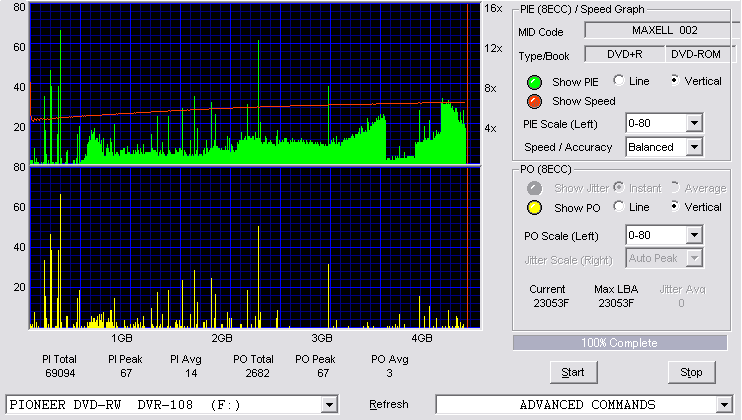Select Vertical mode for PO graph
The height and width of the screenshot is (420, 742).
click(x=675, y=206)
